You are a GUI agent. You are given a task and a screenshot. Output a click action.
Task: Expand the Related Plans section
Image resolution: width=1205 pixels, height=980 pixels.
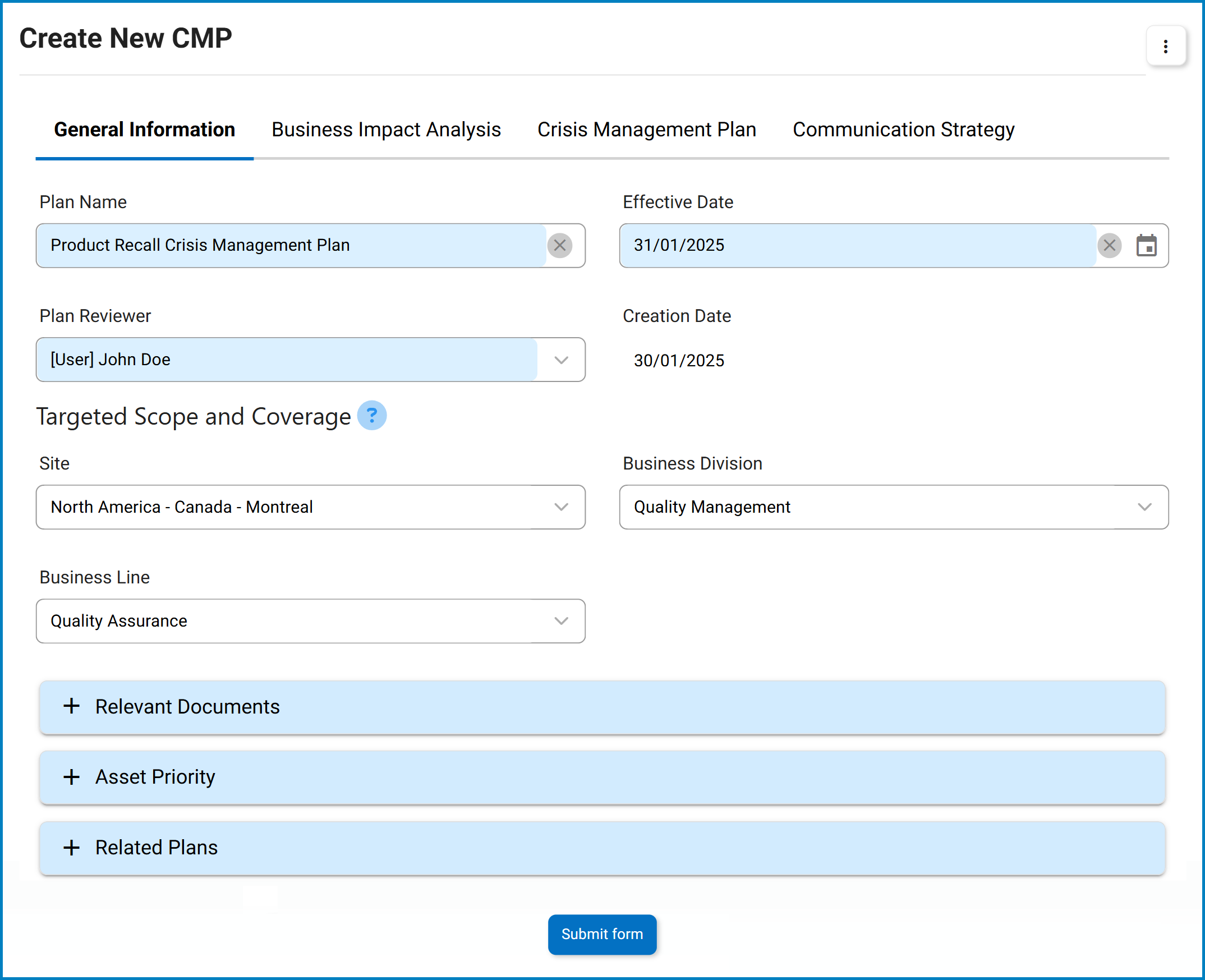[602, 849]
